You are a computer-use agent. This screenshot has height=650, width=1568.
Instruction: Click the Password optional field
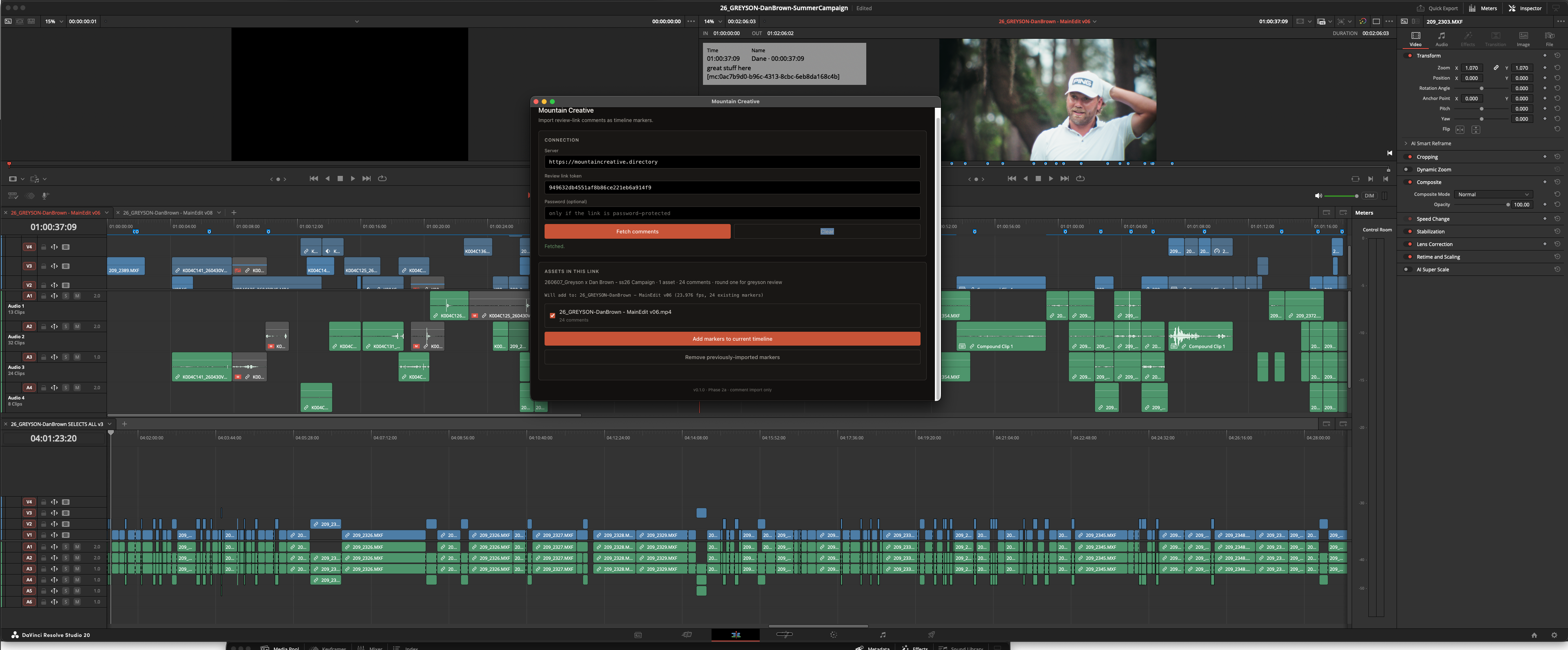(732, 213)
